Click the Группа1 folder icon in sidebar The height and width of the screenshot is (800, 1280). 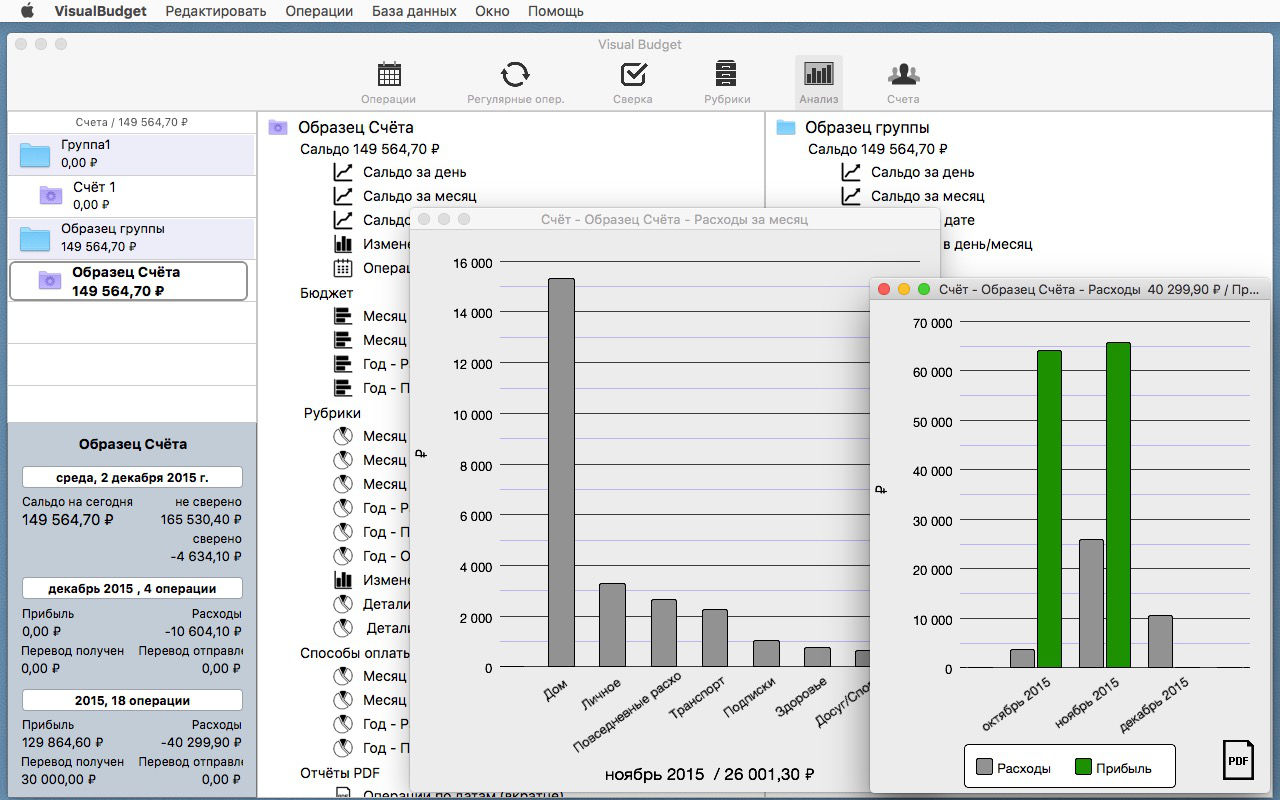pos(35,154)
